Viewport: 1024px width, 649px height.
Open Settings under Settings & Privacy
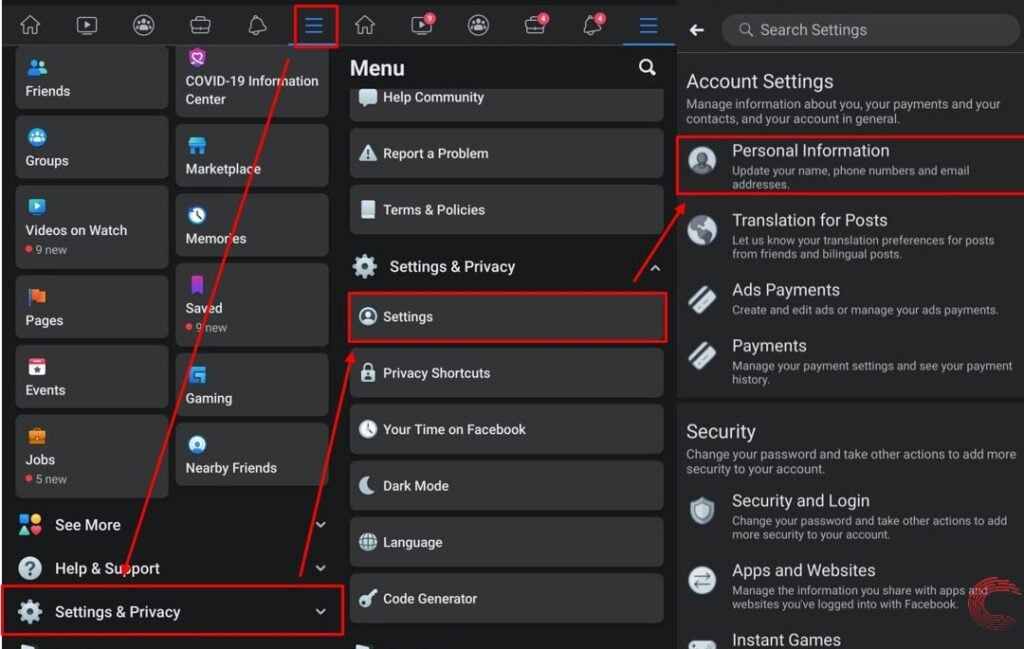(507, 317)
